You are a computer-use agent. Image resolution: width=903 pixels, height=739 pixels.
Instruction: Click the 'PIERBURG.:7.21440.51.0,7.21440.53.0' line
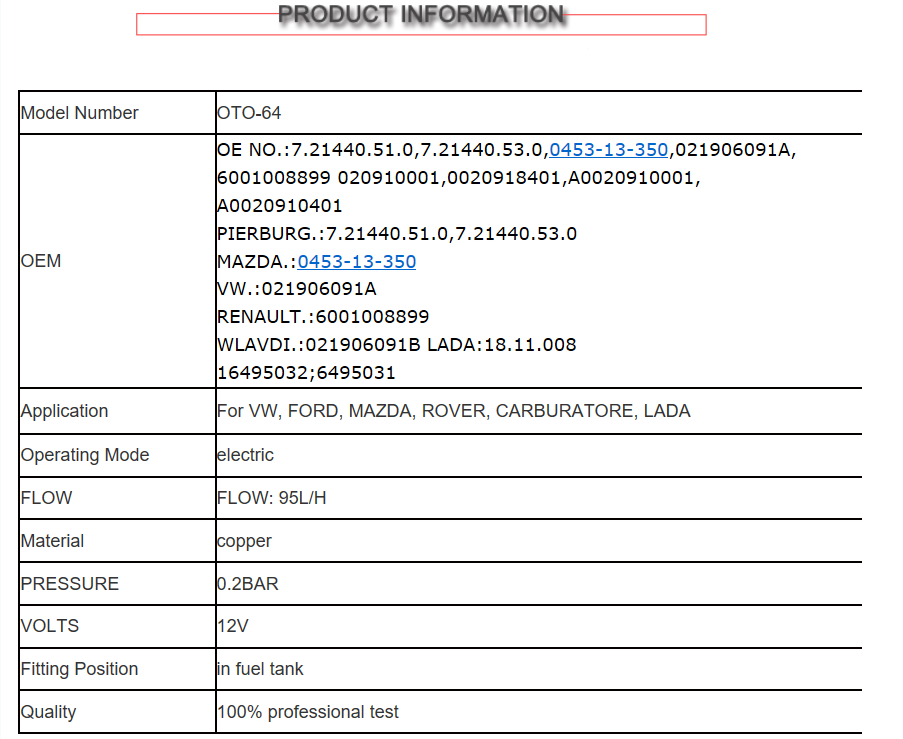click(x=397, y=233)
